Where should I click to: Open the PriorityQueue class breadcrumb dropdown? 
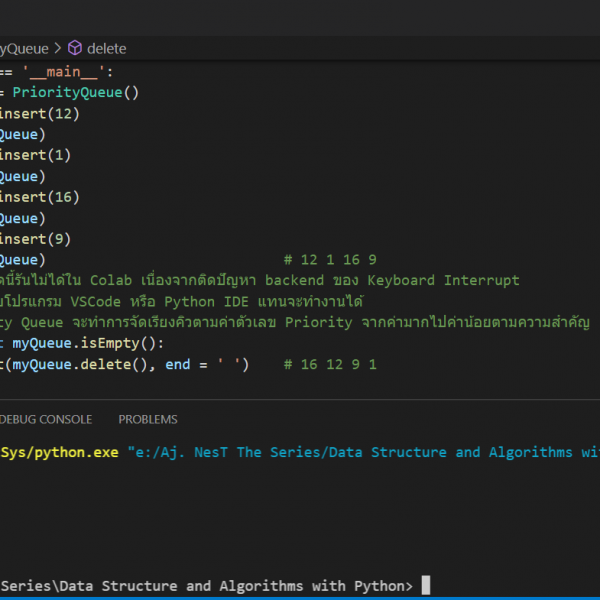click(x=22, y=48)
